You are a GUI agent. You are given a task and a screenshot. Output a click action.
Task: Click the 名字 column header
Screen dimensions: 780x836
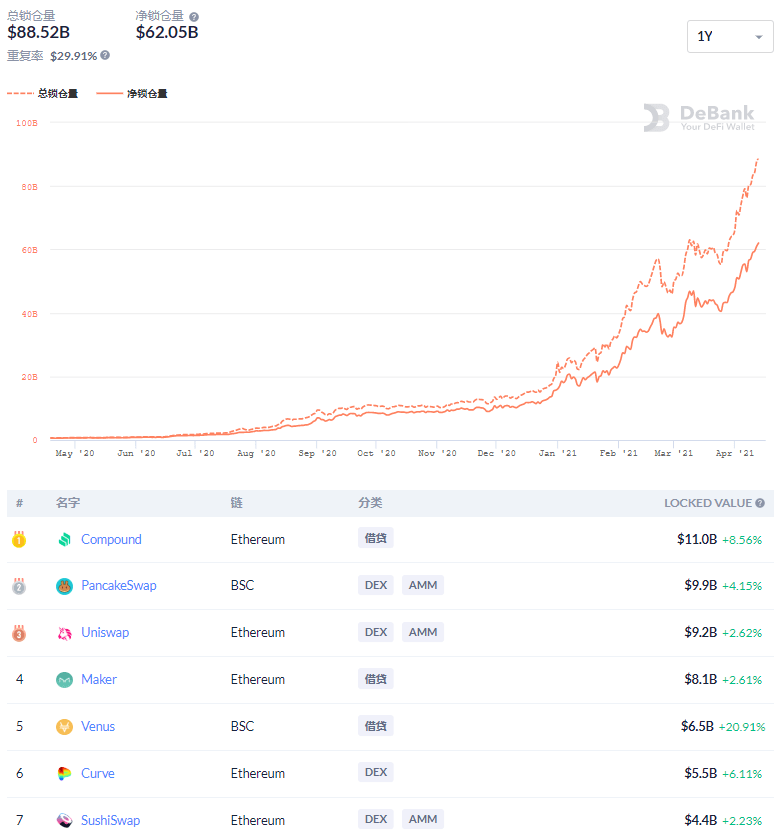point(68,503)
